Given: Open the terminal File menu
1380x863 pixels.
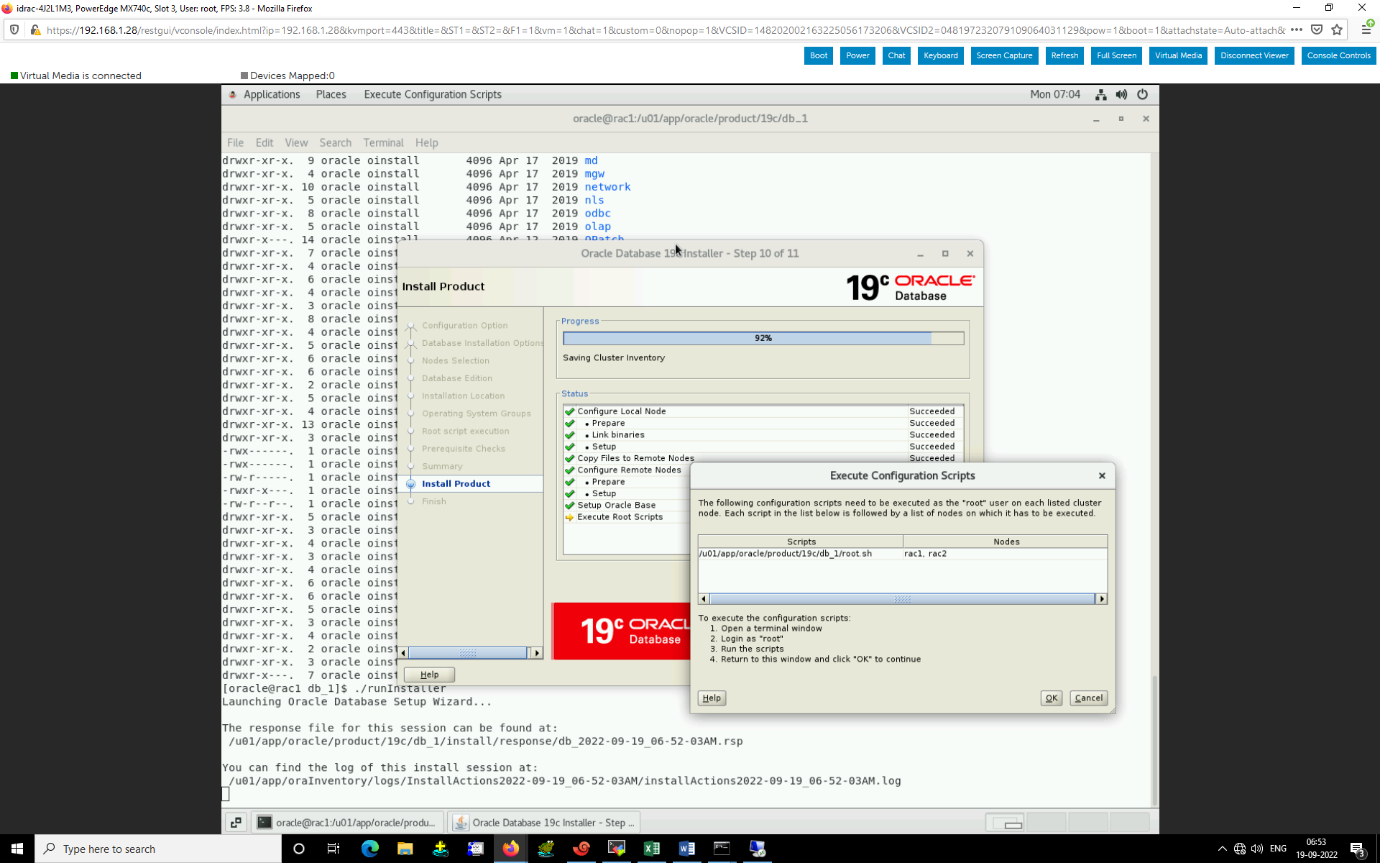Looking at the screenshot, I should 235,143.
